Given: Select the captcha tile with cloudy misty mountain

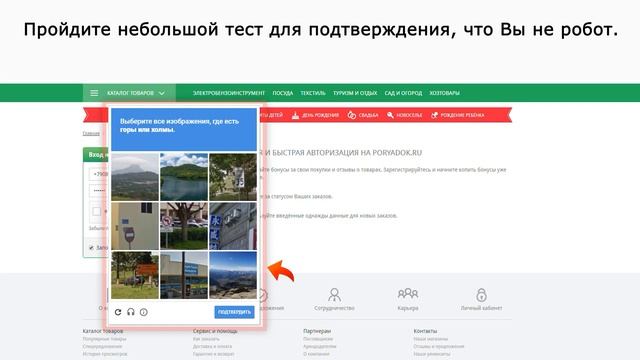Looking at the screenshot, I should [135, 177].
